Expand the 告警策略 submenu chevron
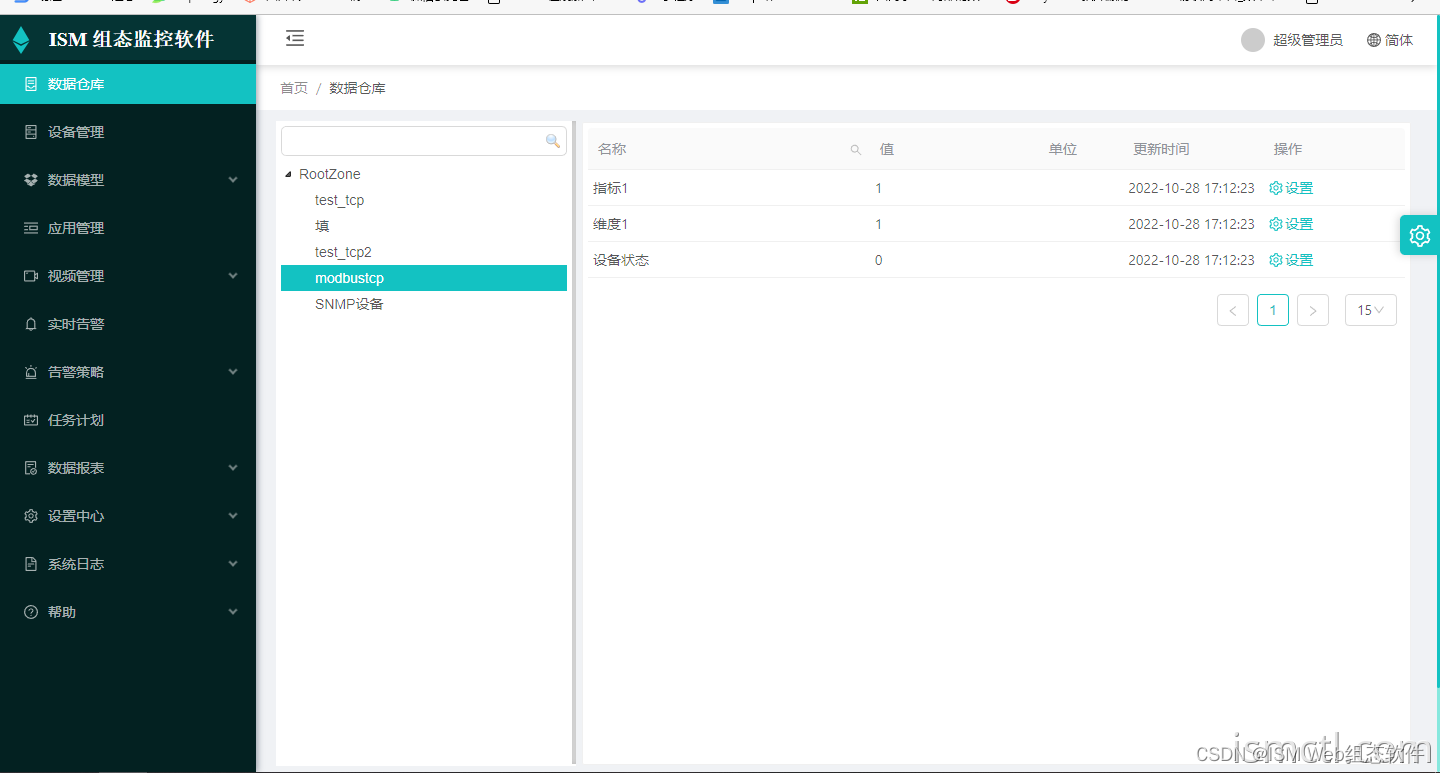Viewport: 1440px width, 773px height. (233, 372)
